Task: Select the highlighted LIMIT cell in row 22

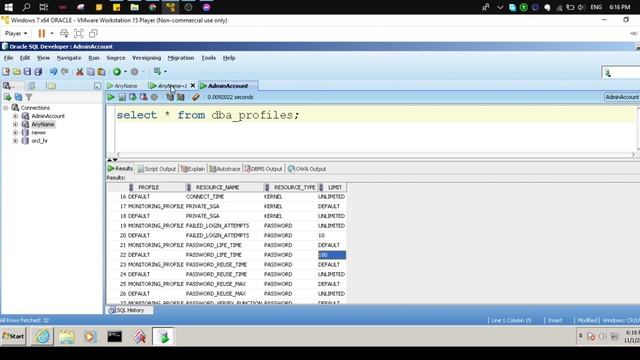Action: (332, 255)
